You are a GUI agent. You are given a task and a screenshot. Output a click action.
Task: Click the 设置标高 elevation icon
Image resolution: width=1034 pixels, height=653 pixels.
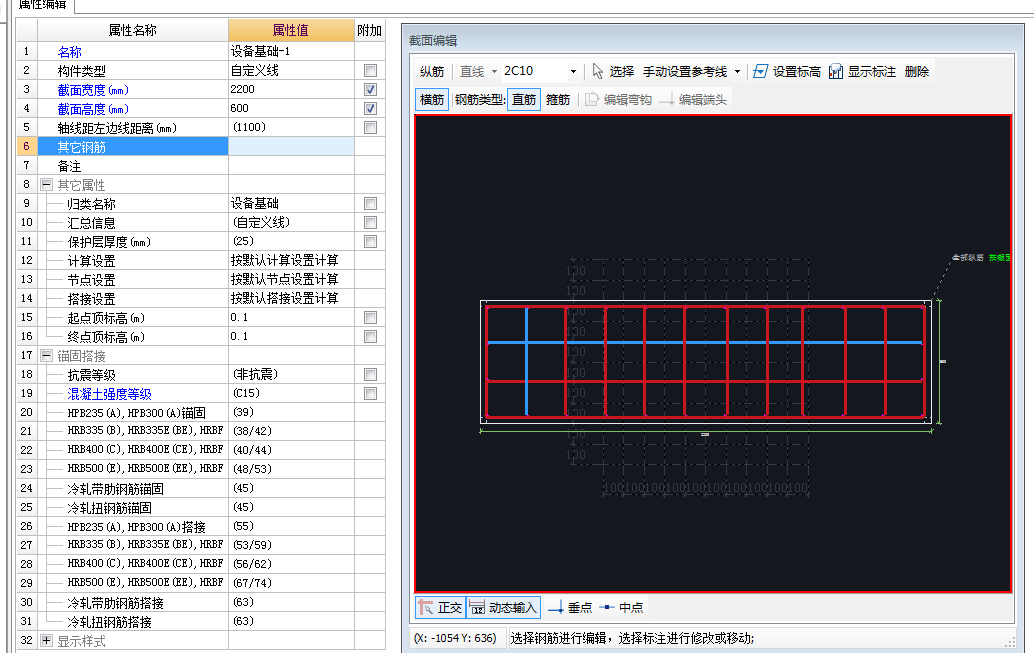pos(760,71)
